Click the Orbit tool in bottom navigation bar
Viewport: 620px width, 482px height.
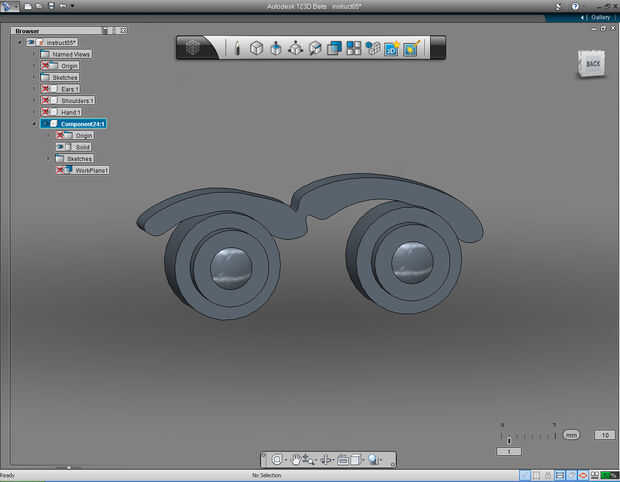click(277, 459)
